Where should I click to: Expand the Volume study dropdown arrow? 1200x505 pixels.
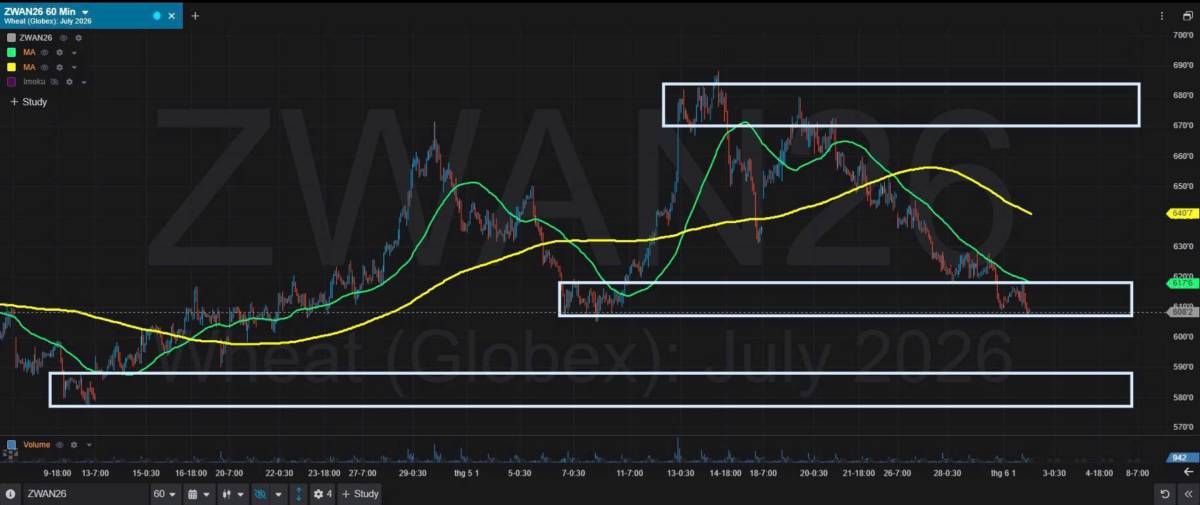(x=88, y=444)
